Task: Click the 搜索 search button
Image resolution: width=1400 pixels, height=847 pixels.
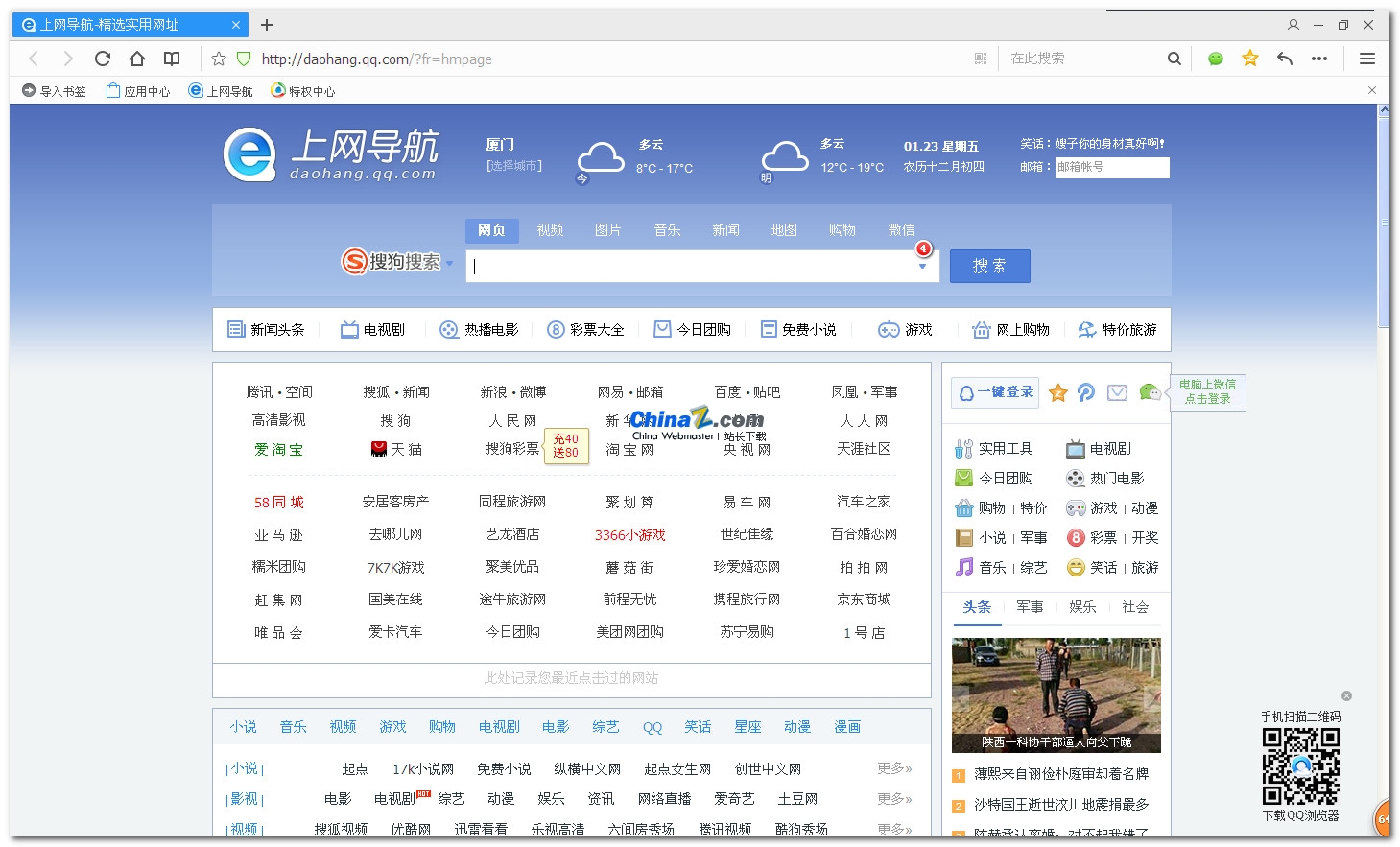Action: (x=989, y=266)
